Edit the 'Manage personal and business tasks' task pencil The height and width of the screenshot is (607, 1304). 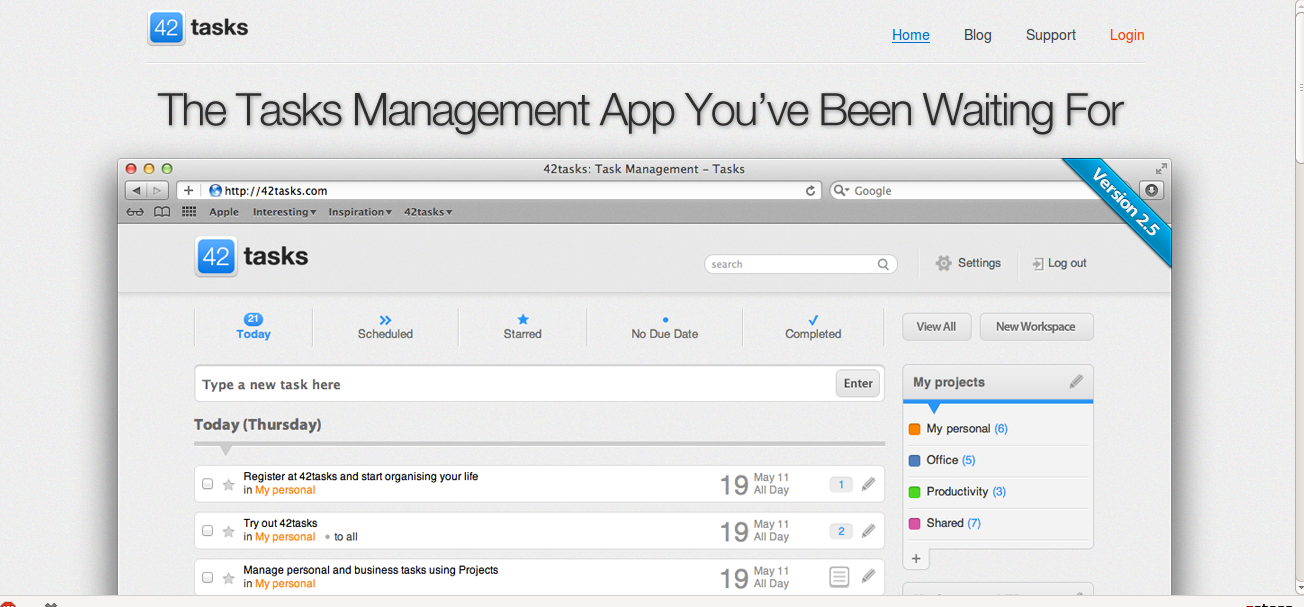868,576
